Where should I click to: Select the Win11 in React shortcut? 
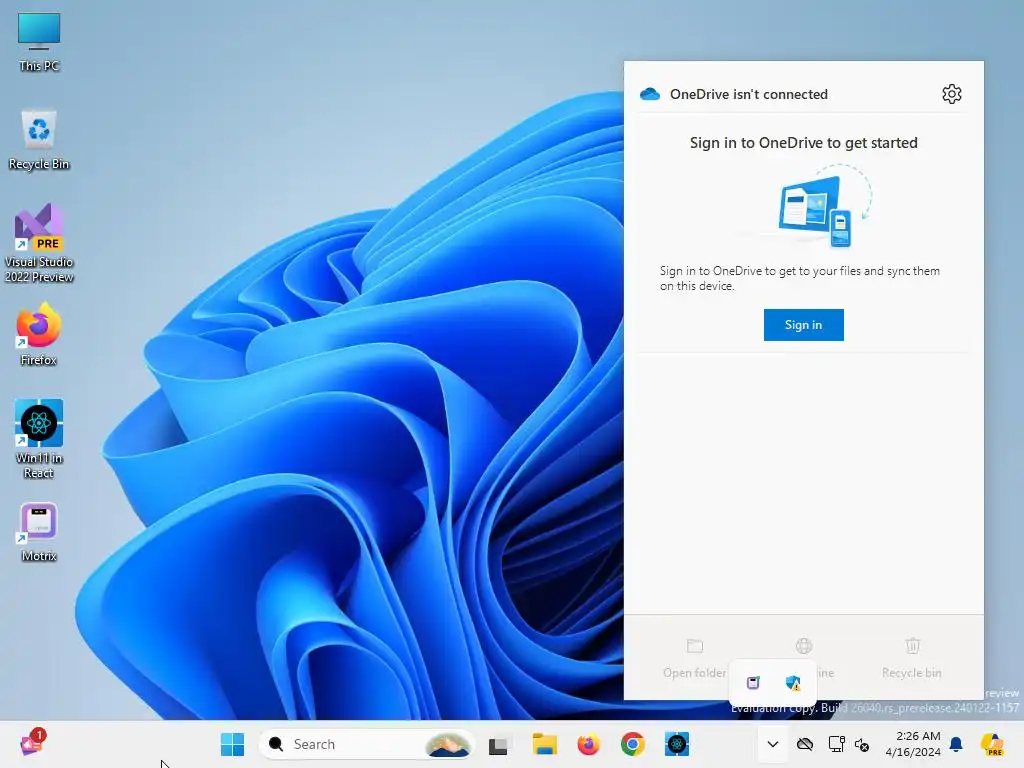click(39, 439)
